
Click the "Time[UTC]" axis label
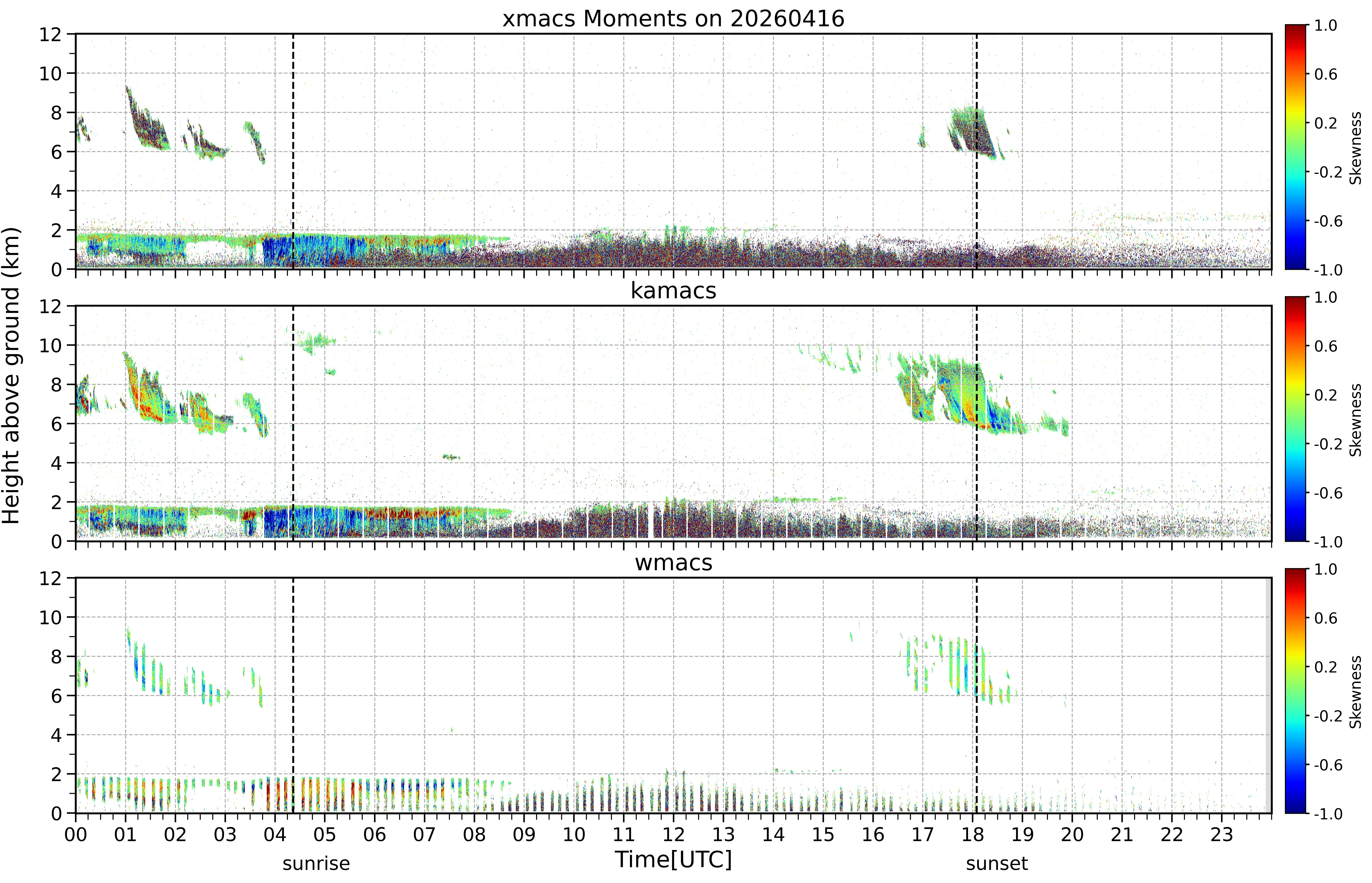coord(673,859)
